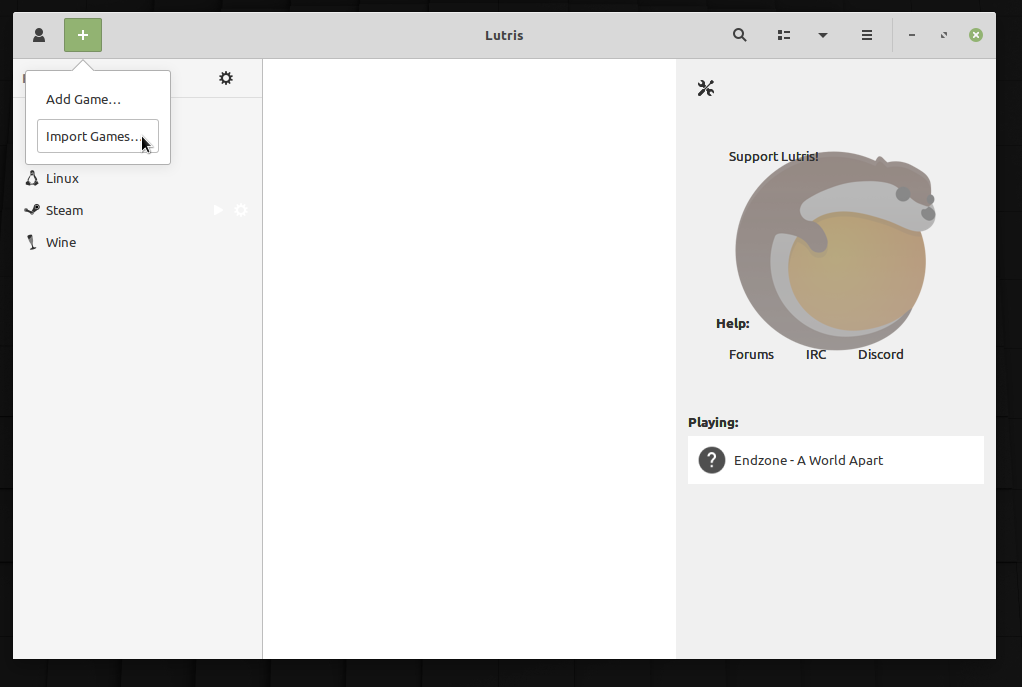Open the hamburger main menu
Image resolution: width=1022 pixels, height=687 pixels.
point(867,35)
